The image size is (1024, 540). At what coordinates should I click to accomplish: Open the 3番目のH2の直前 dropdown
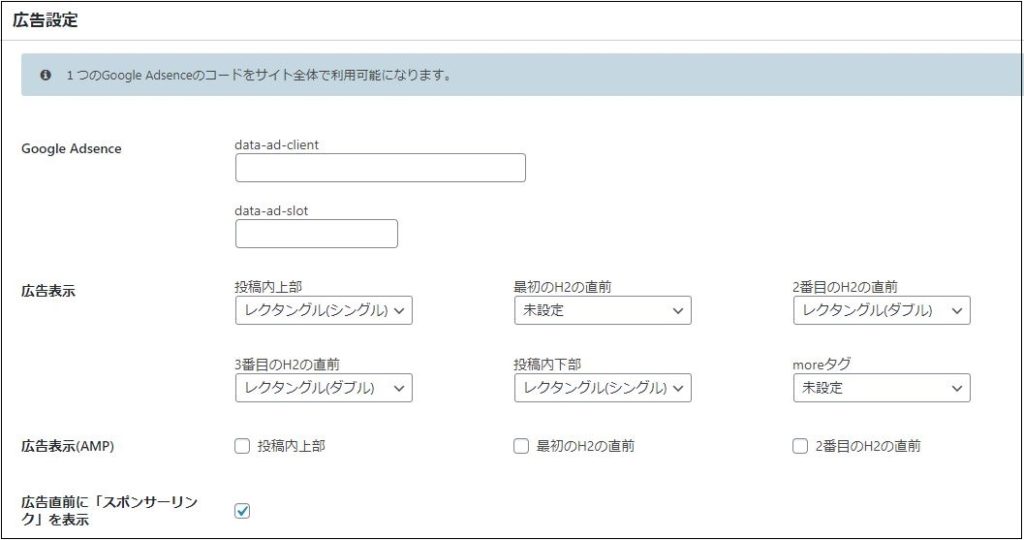(323, 388)
